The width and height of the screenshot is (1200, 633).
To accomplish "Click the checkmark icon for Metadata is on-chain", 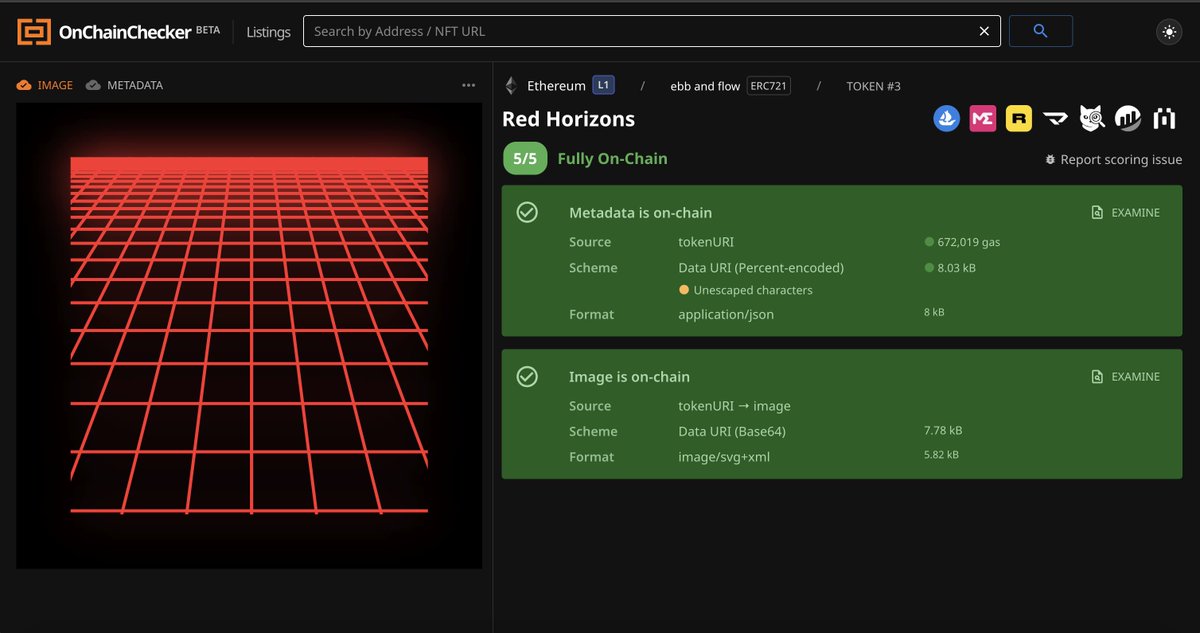I will [527, 212].
